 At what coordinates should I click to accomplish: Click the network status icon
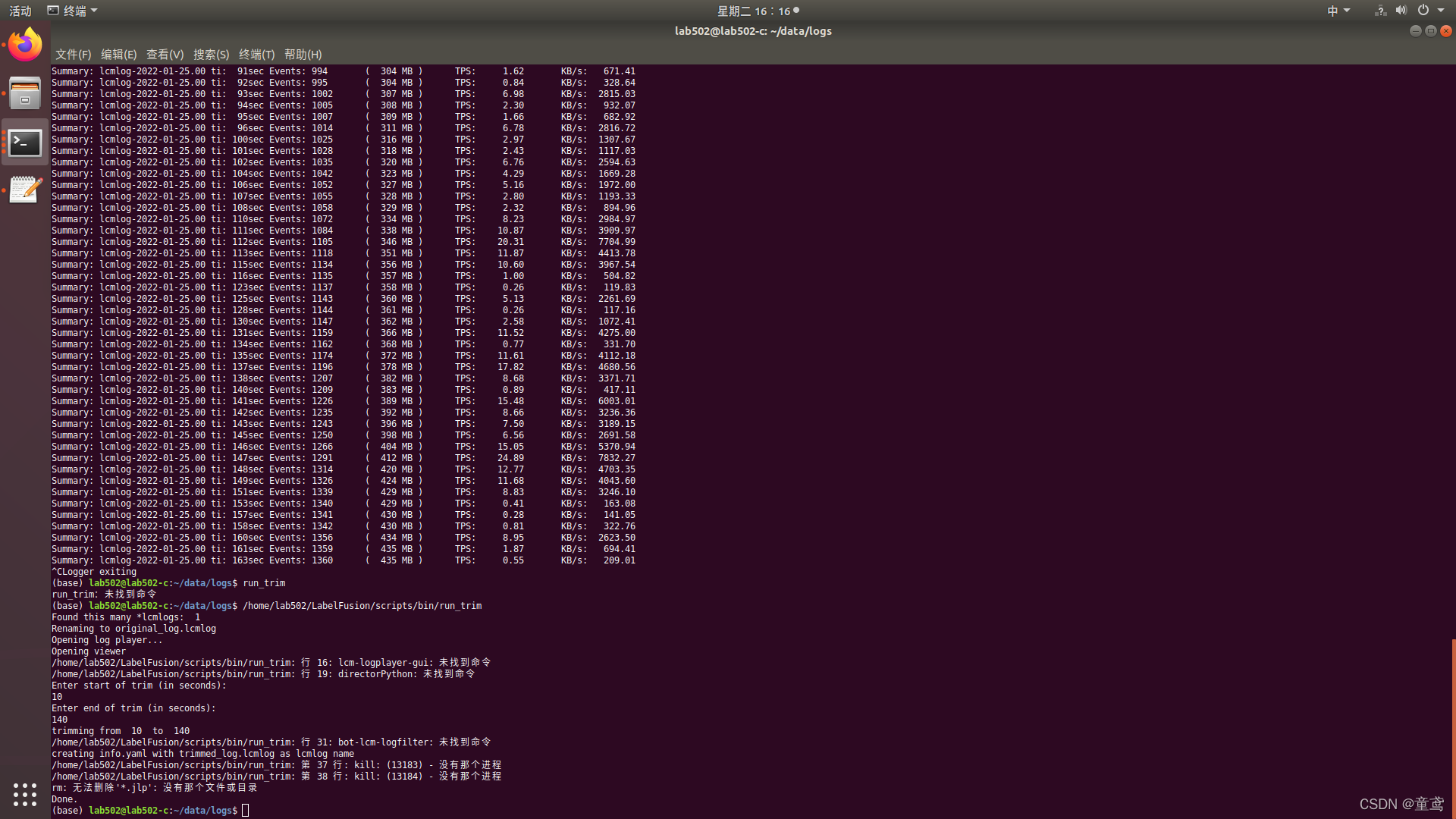click(x=1380, y=11)
